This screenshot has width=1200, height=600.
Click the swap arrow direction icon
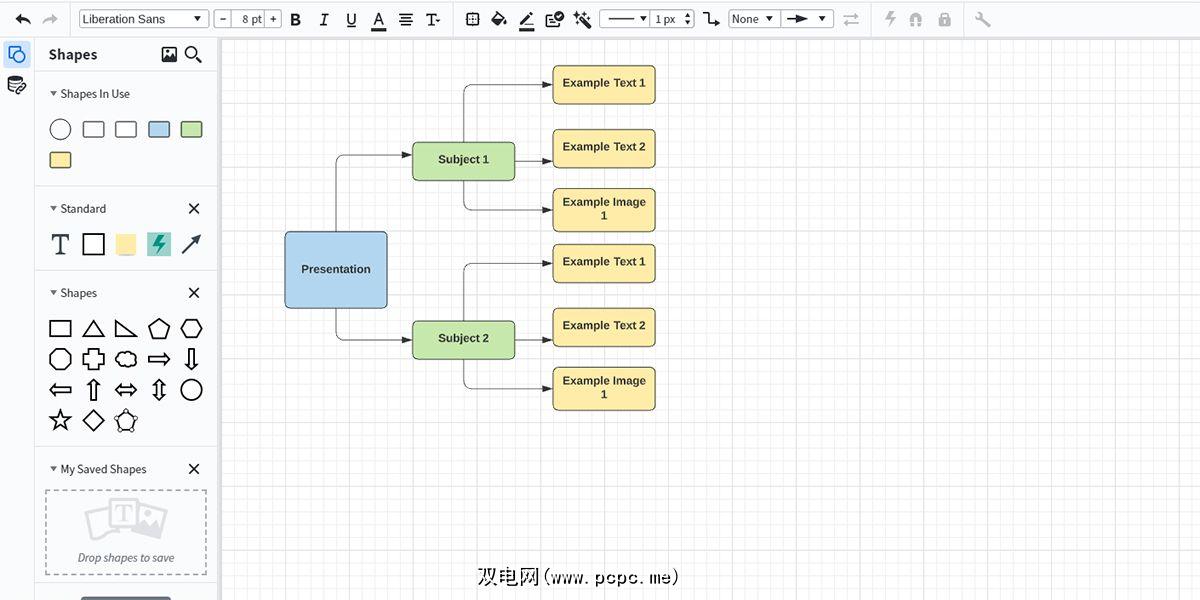pos(851,19)
